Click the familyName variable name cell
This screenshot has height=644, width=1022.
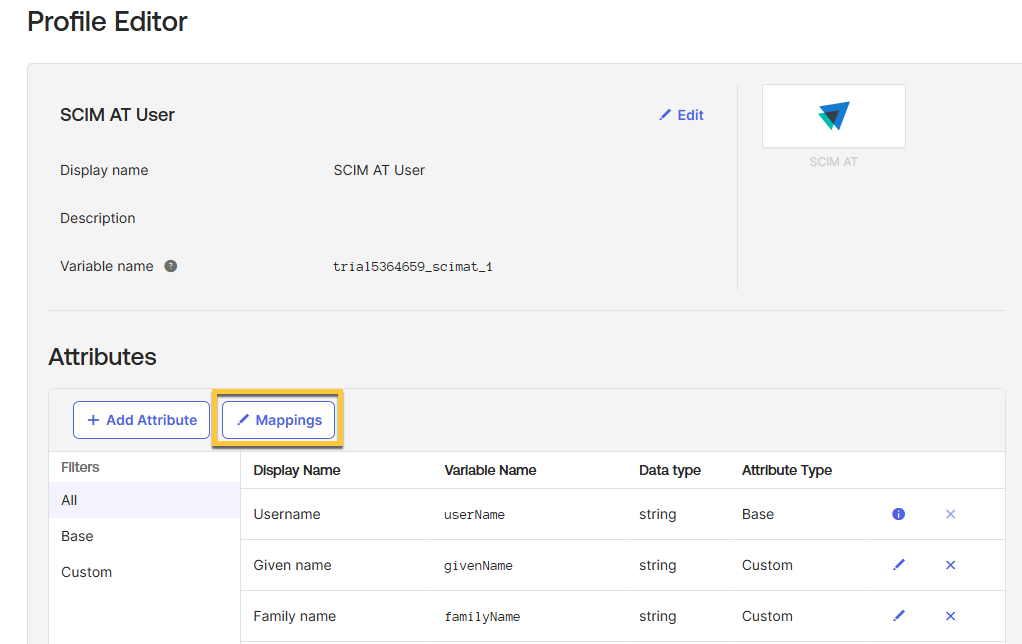click(x=482, y=616)
